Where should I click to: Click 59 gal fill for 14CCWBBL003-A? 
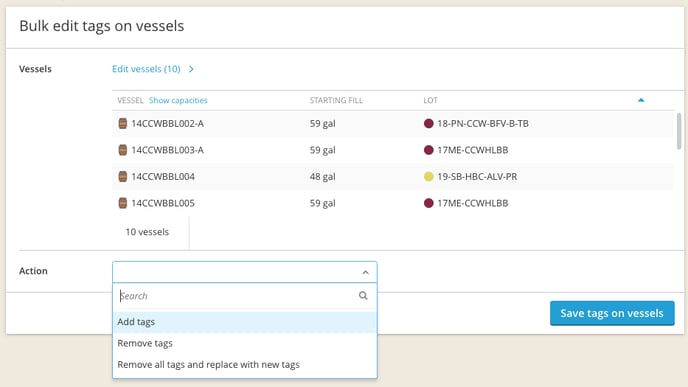322,150
